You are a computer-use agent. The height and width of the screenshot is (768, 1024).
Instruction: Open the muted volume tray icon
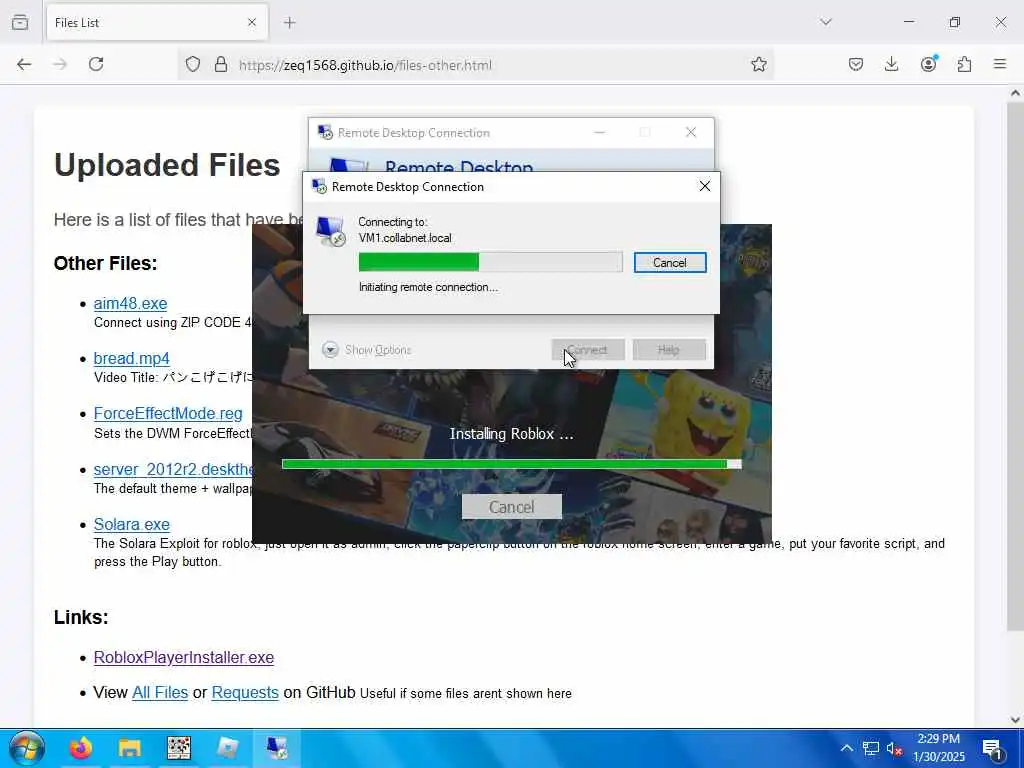click(x=894, y=749)
